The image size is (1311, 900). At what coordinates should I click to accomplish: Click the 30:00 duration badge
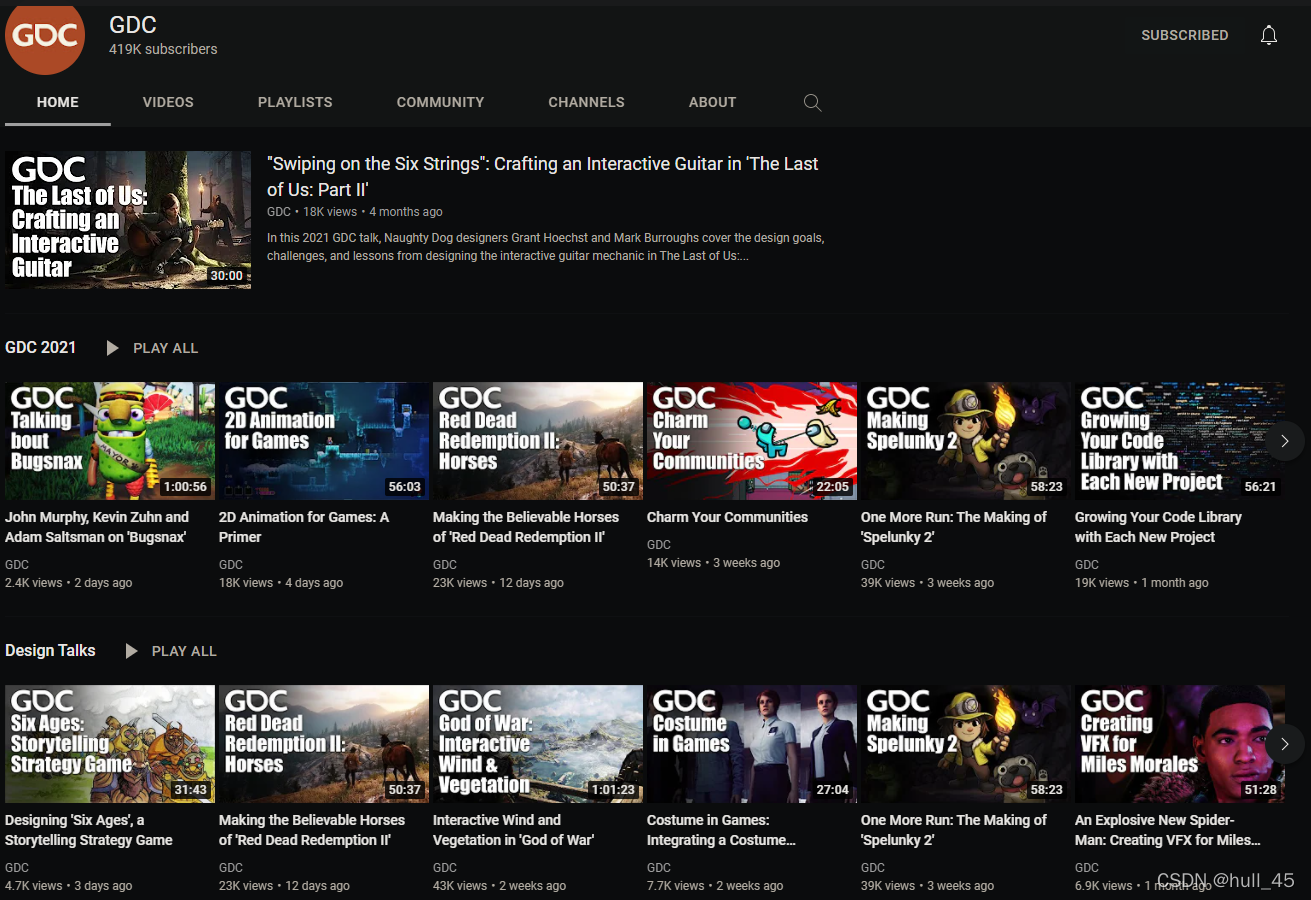click(226, 276)
